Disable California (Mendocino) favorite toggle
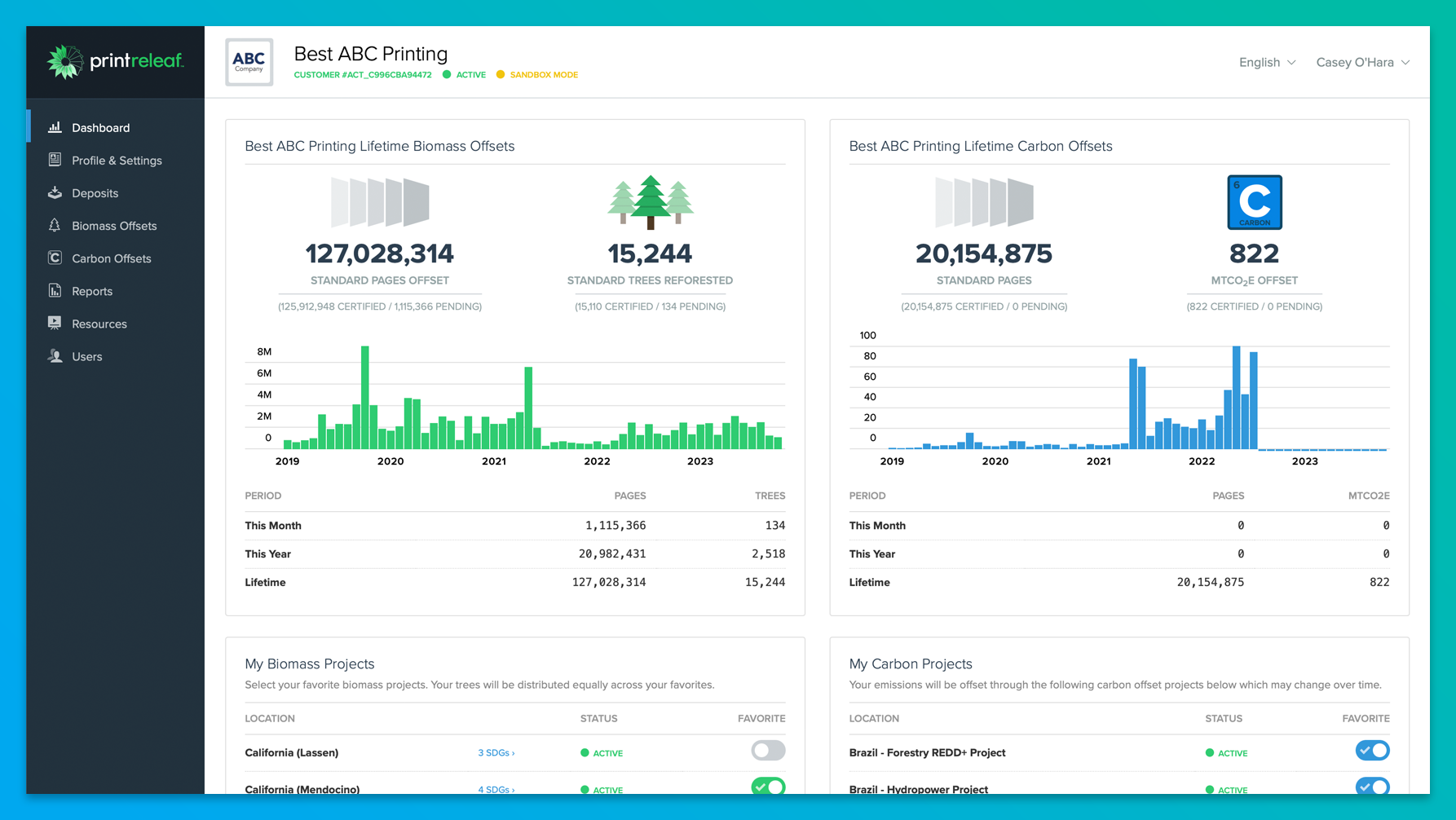The image size is (1456, 820). coord(767,787)
